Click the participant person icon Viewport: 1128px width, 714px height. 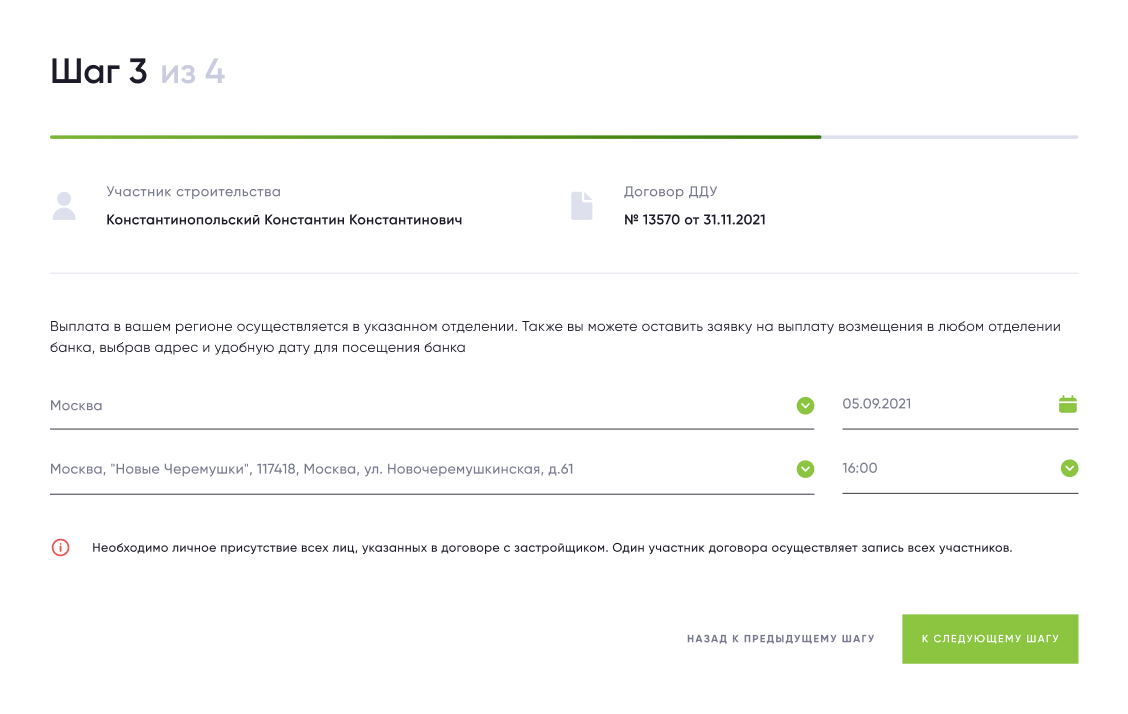tap(64, 206)
